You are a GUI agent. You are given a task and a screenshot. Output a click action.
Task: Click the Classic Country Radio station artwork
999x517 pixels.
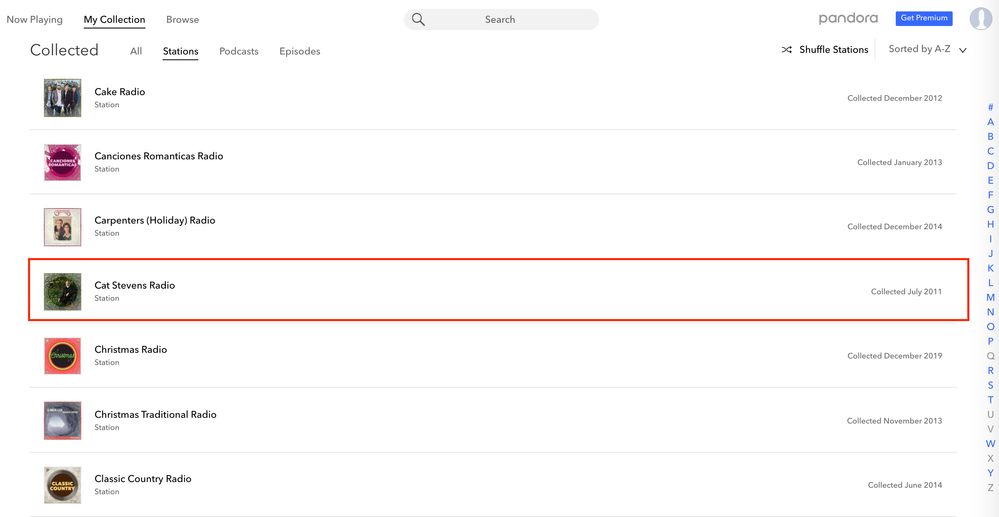(x=62, y=485)
